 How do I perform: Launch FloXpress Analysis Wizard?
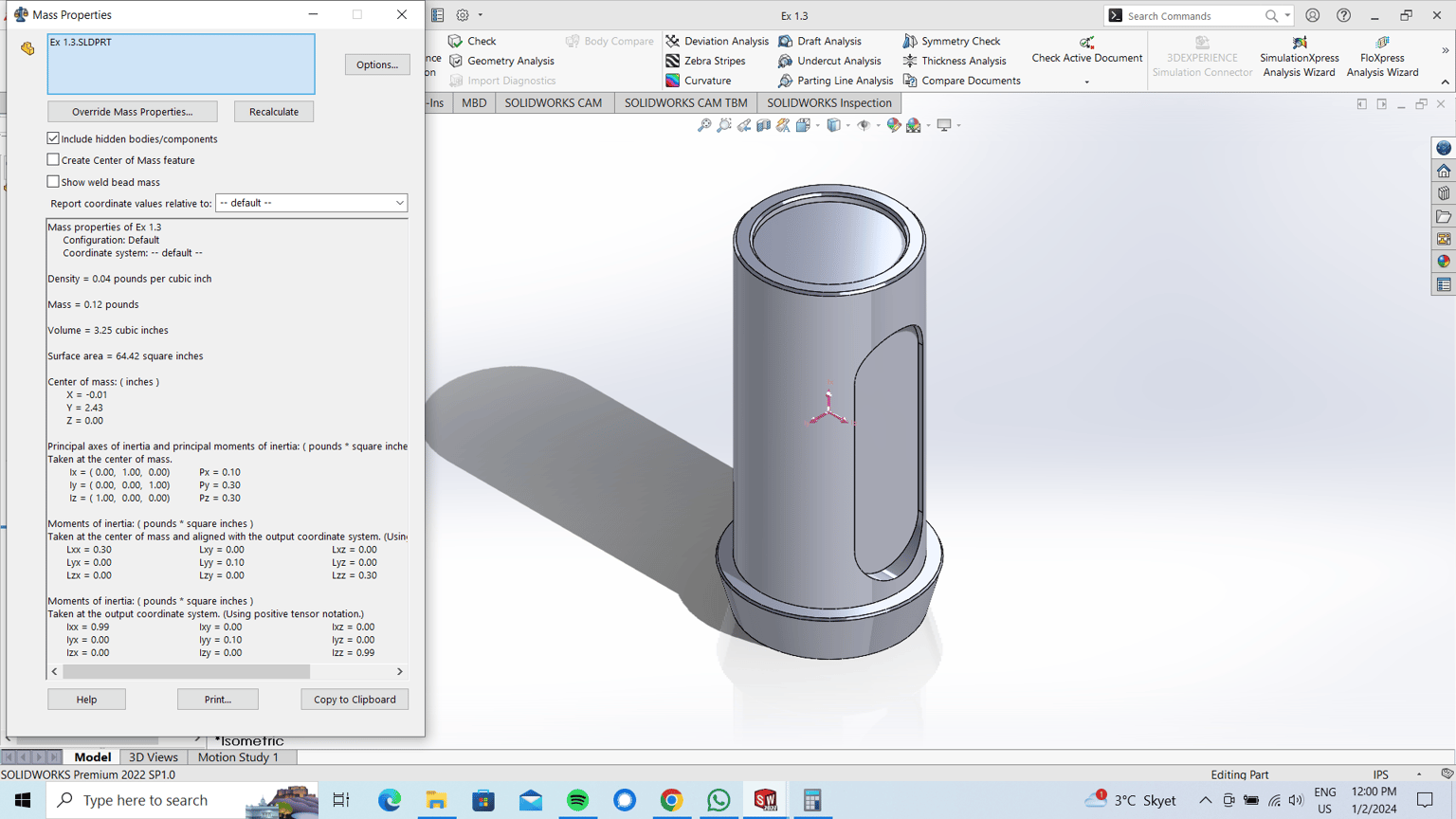(1382, 57)
